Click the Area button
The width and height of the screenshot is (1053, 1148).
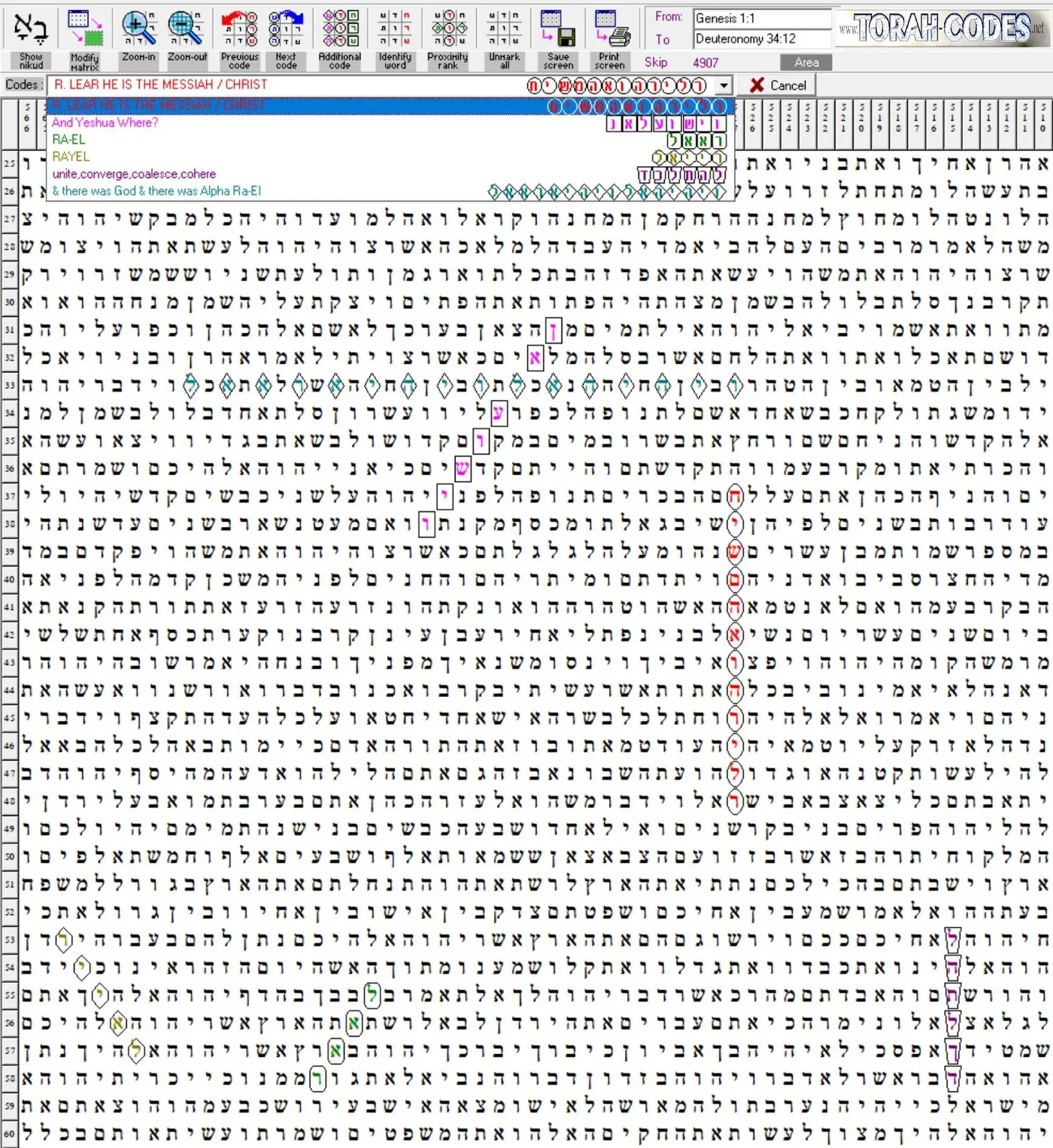806,62
